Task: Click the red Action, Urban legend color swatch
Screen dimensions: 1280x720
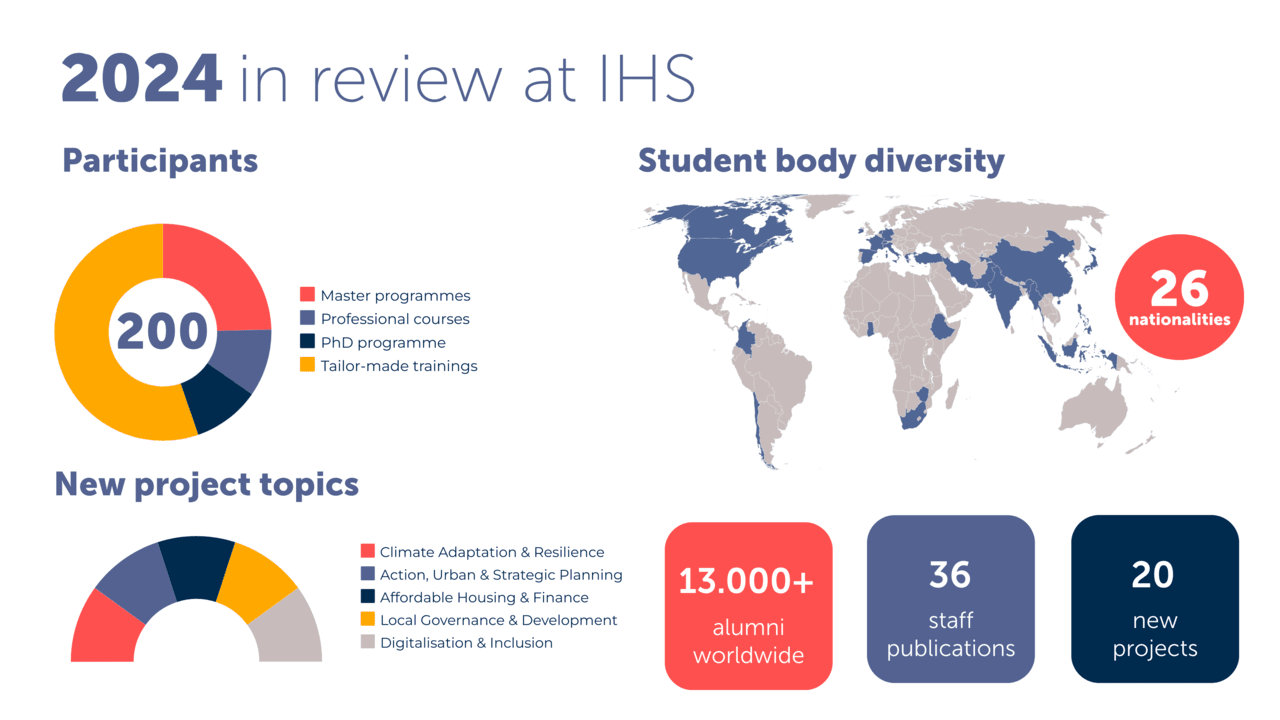Action: (367, 574)
